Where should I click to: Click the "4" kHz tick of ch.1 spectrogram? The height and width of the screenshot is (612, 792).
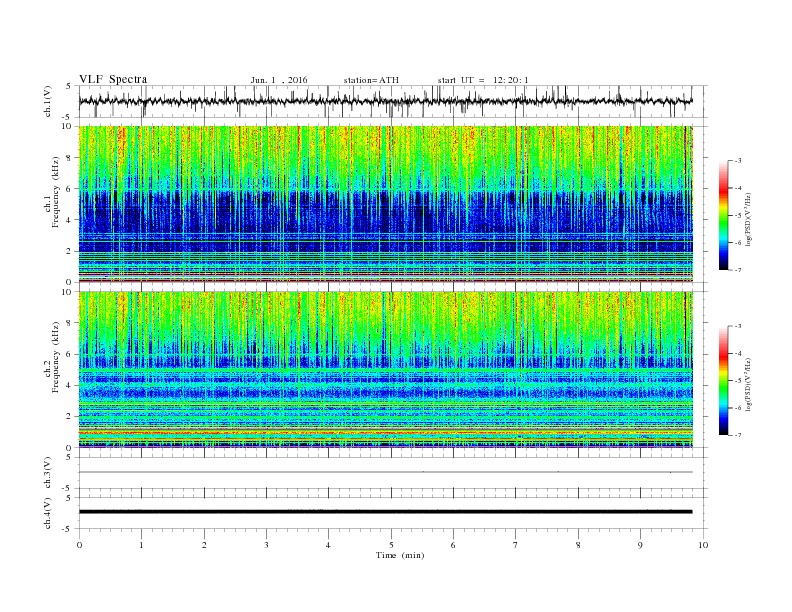(69, 220)
